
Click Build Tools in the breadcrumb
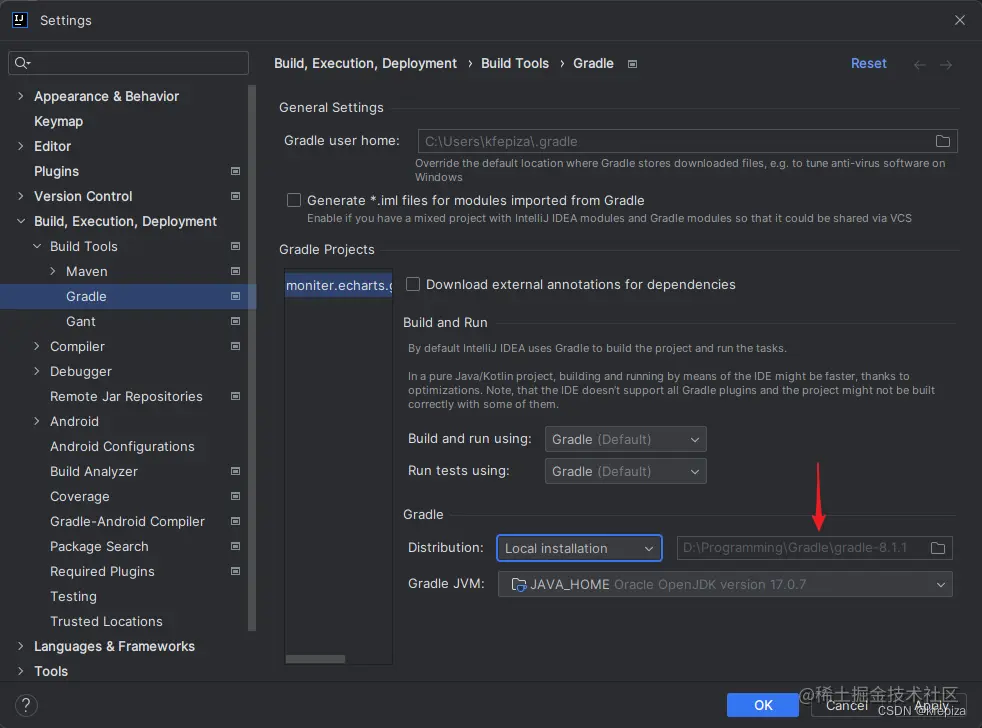tap(515, 63)
